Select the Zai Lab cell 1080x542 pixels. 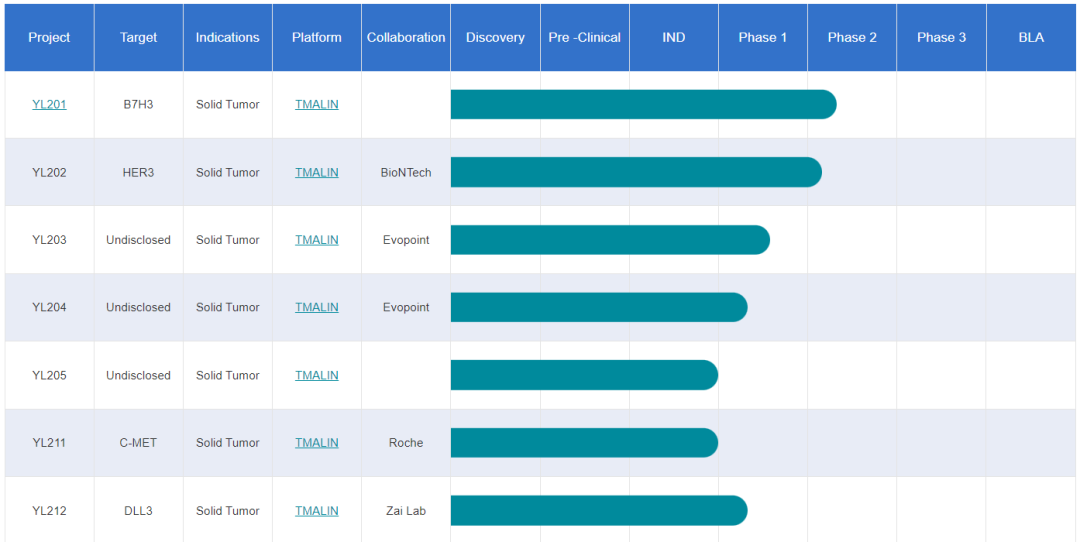coord(406,511)
